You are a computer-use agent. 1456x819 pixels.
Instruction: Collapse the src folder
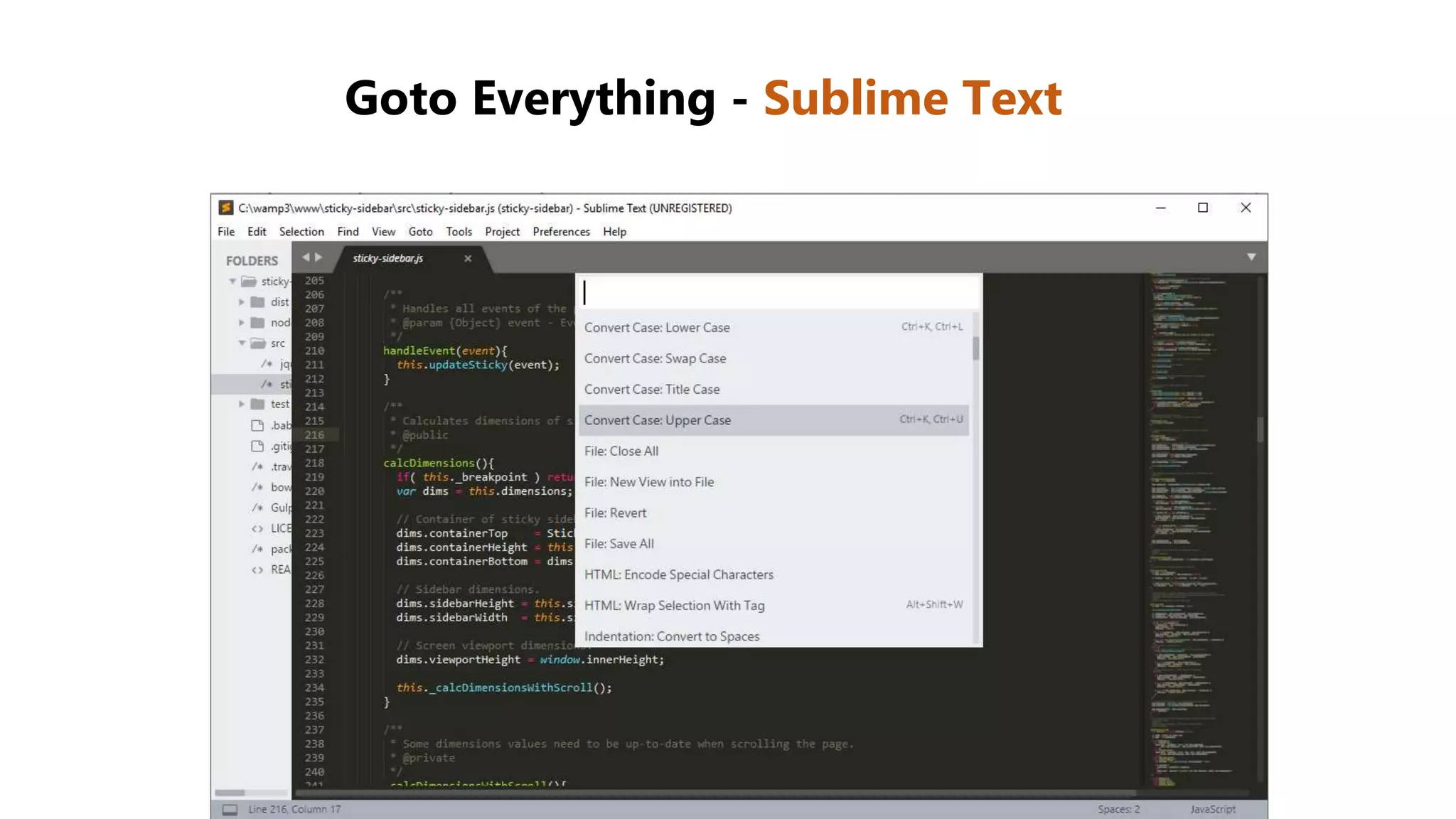click(x=242, y=343)
